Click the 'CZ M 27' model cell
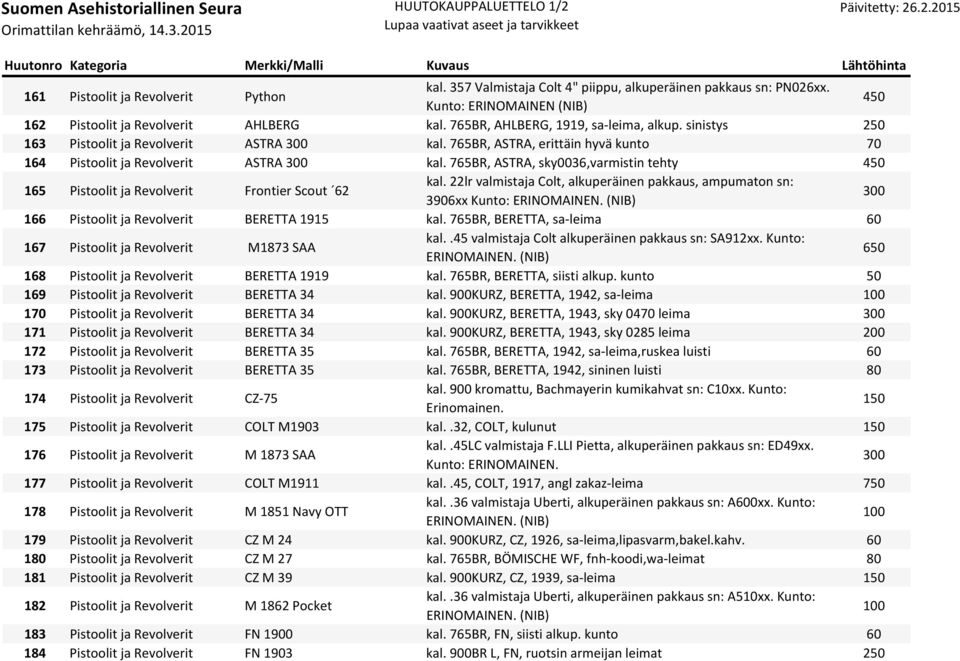The image size is (960, 661). click(268, 559)
